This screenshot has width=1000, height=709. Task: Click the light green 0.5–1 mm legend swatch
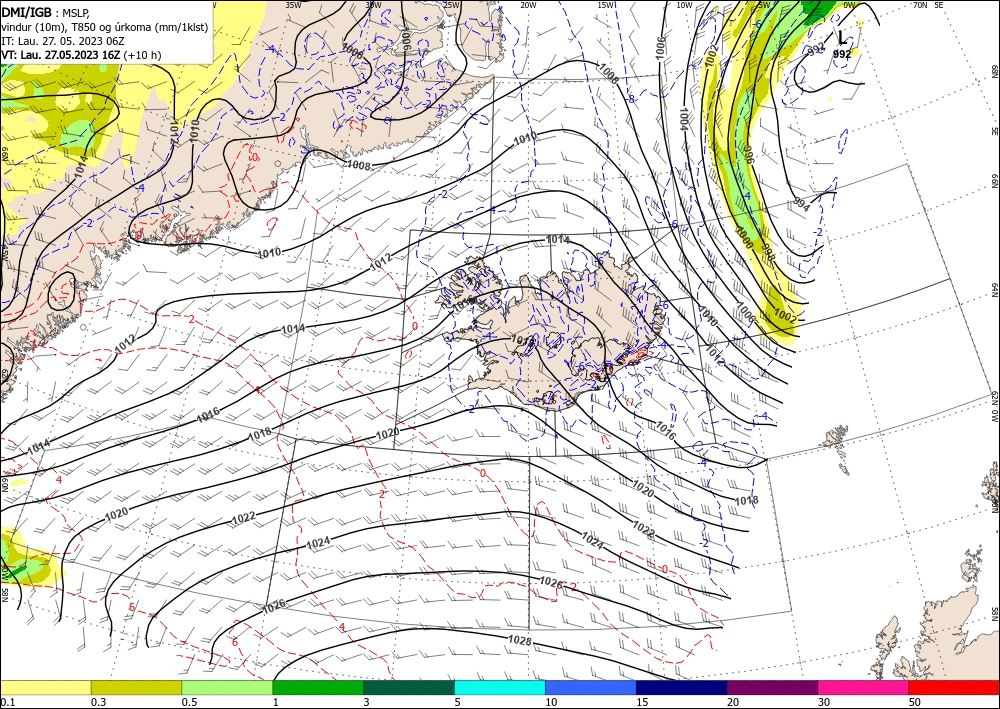(227, 687)
